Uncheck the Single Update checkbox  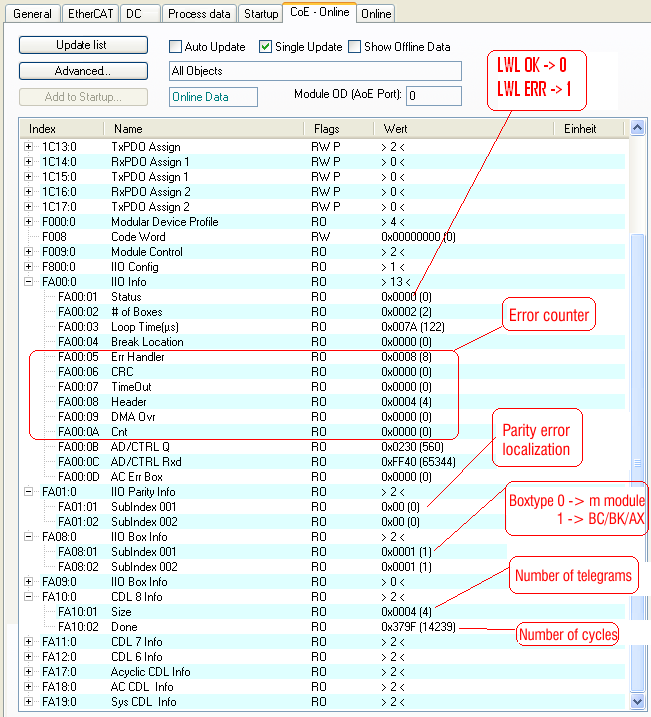click(265, 47)
